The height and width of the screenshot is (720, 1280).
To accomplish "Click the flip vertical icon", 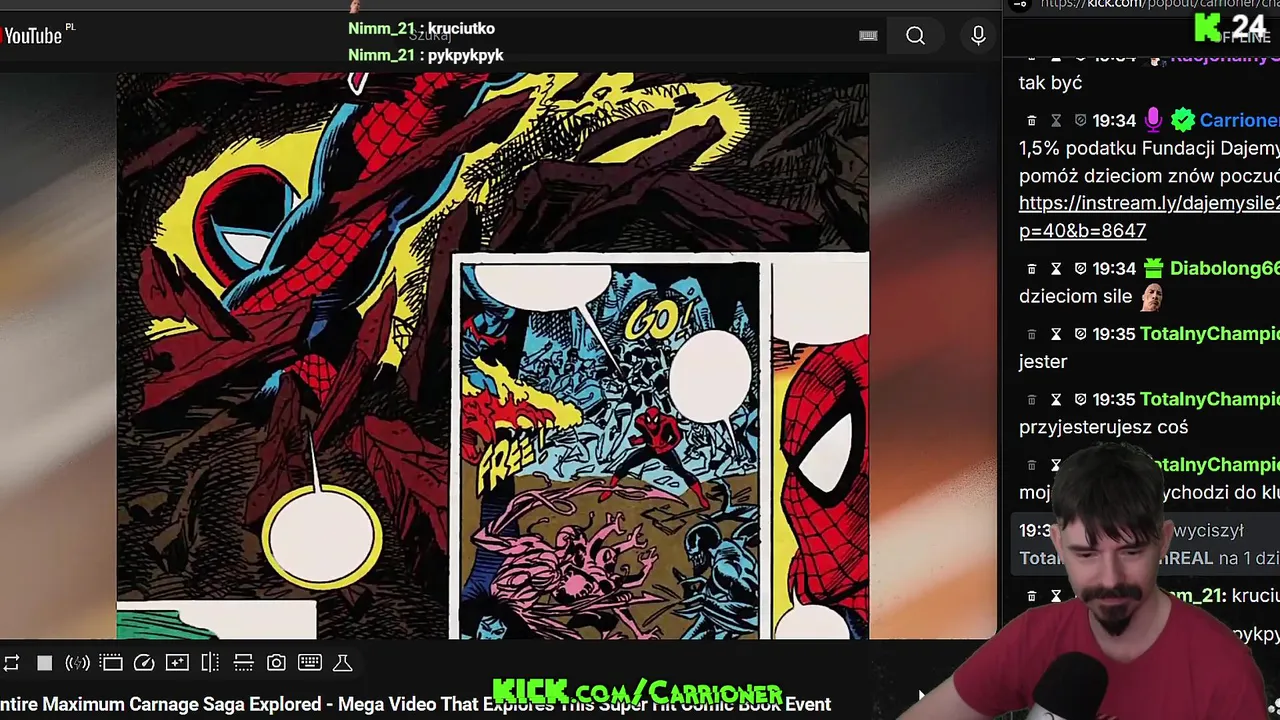I will click(x=243, y=663).
